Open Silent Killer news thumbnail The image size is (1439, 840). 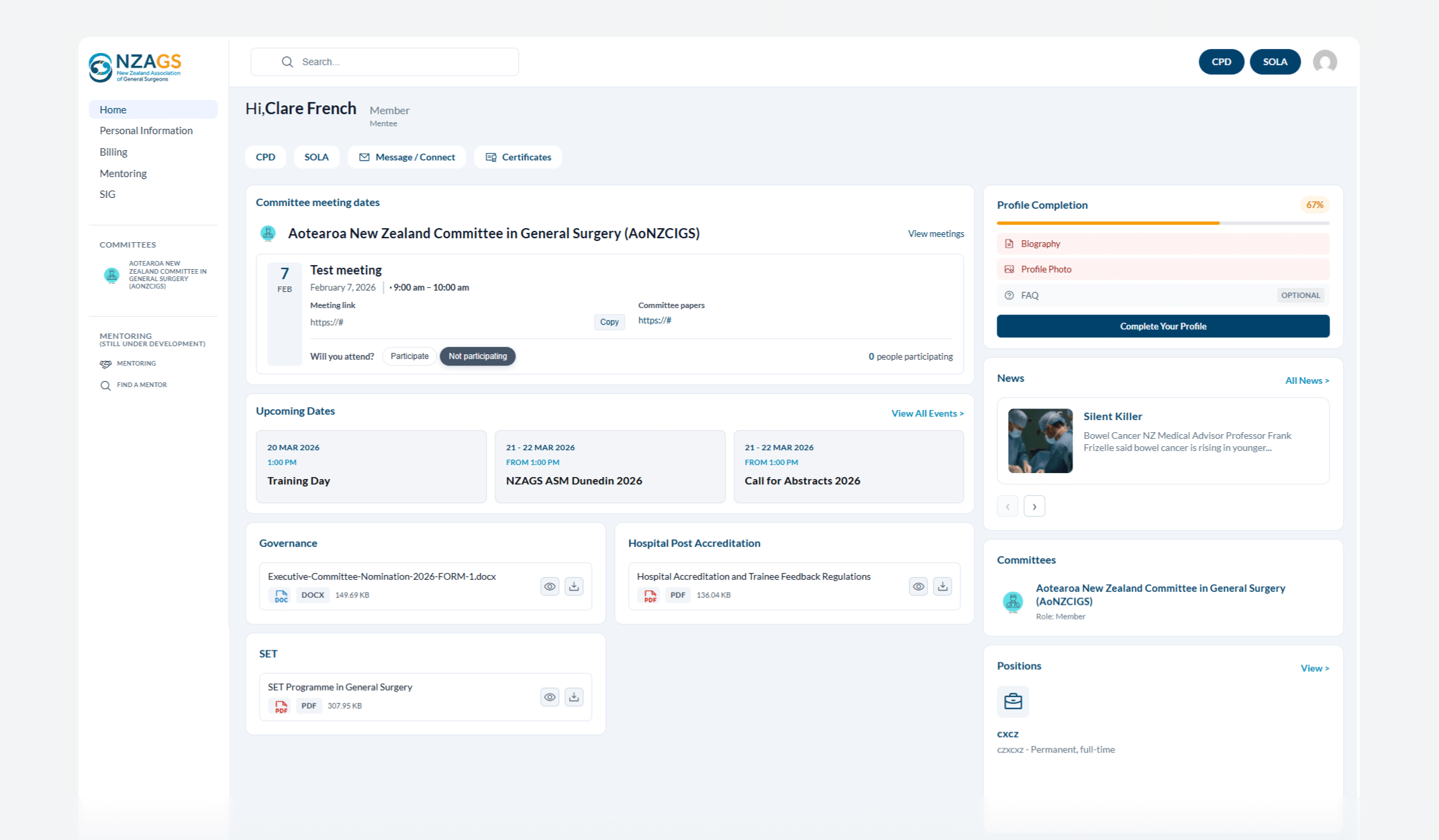1040,441
